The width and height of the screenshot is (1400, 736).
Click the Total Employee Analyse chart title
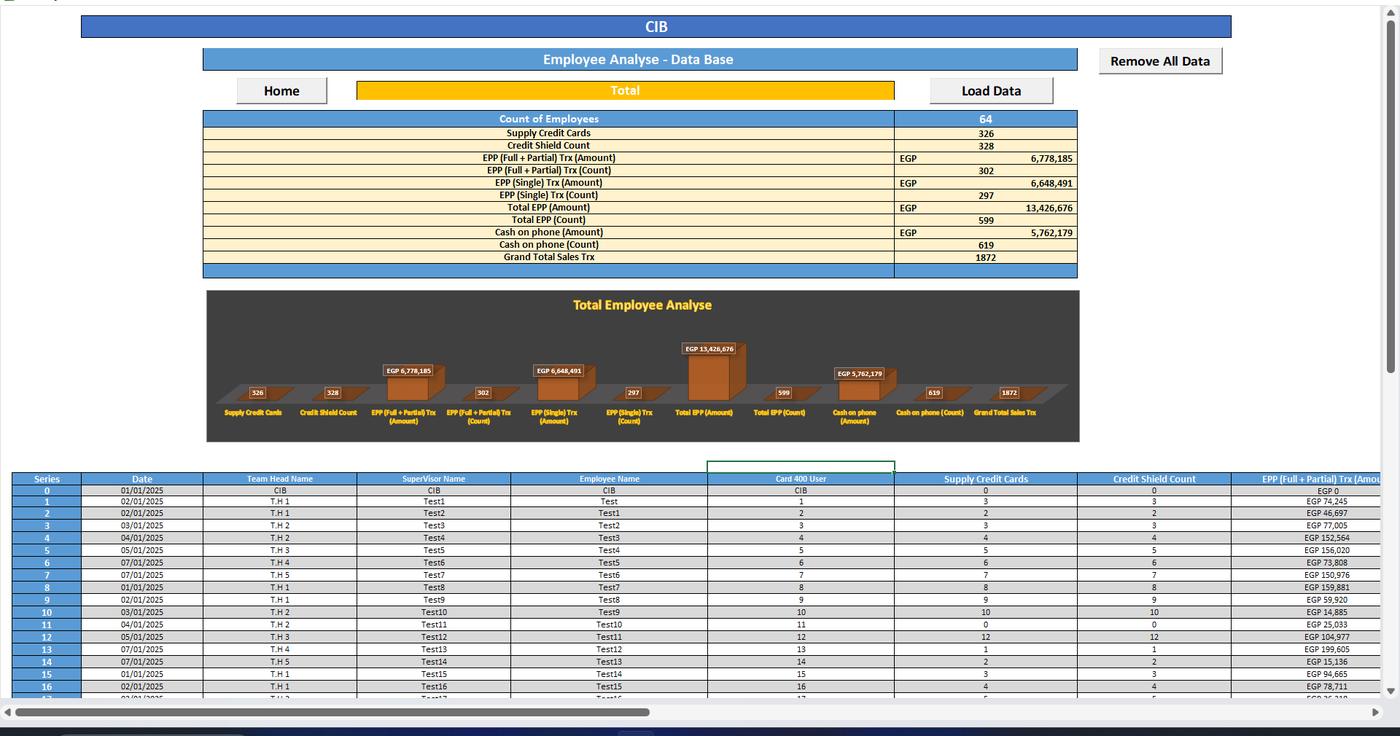pyautogui.click(x=642, y=305)
